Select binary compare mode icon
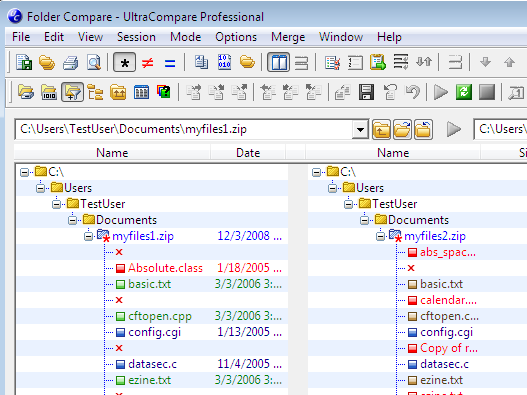 224,63
